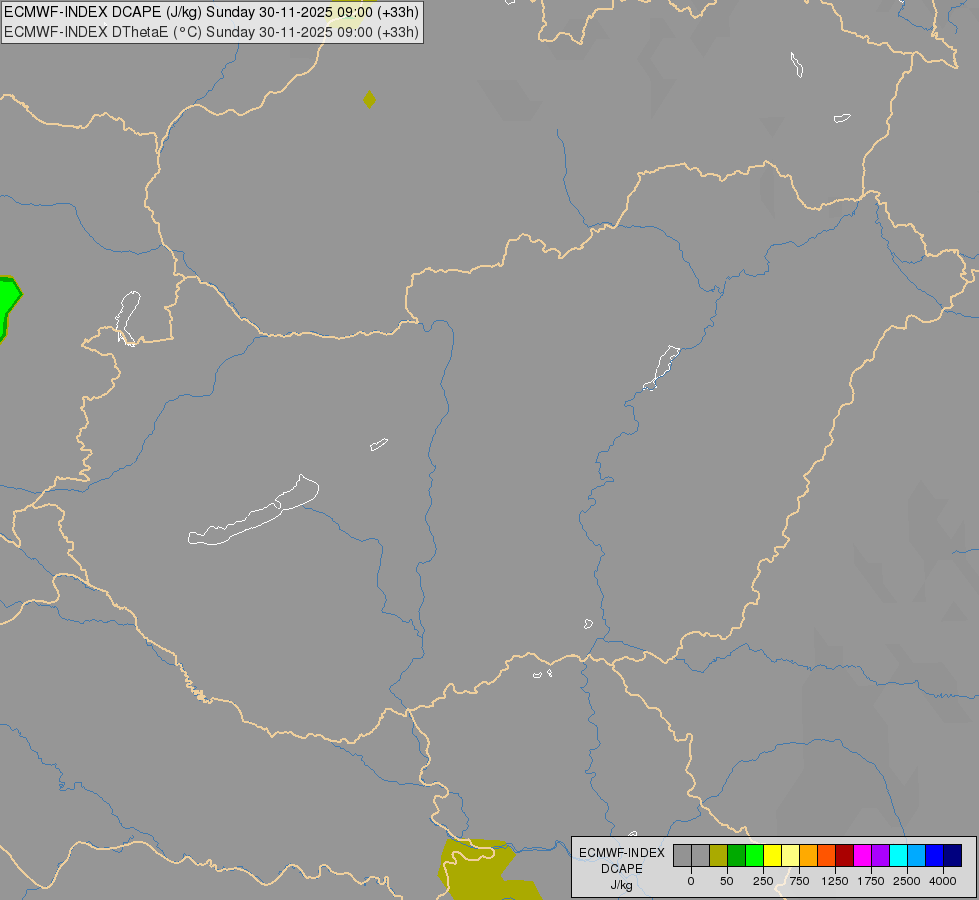The width and height of the screenshot is (979, 900).
Task: Click the legend value '4000'
Action: [943, 881]
